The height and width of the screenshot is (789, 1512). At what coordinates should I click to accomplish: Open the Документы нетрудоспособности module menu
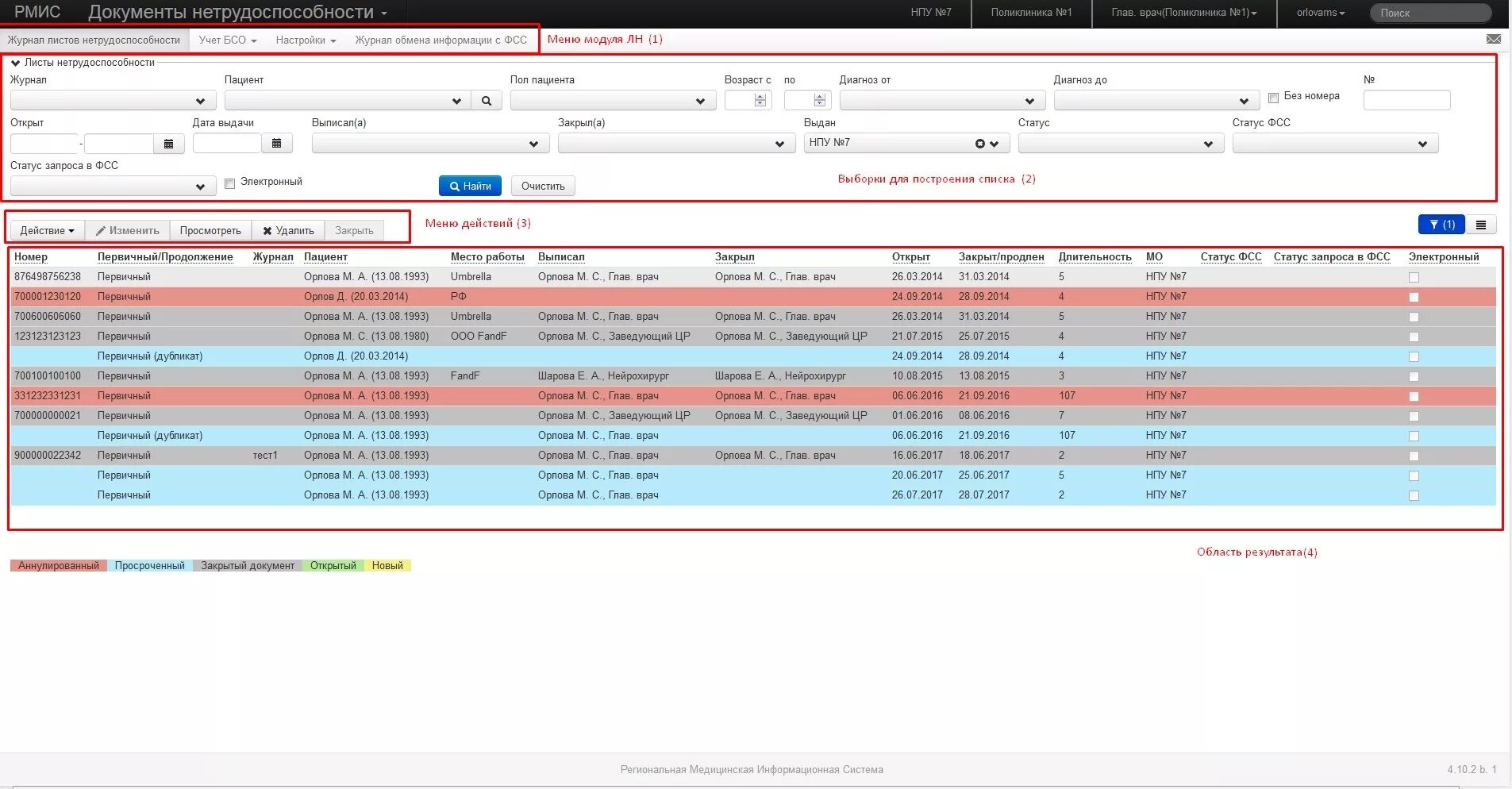[x=237, y=13]
